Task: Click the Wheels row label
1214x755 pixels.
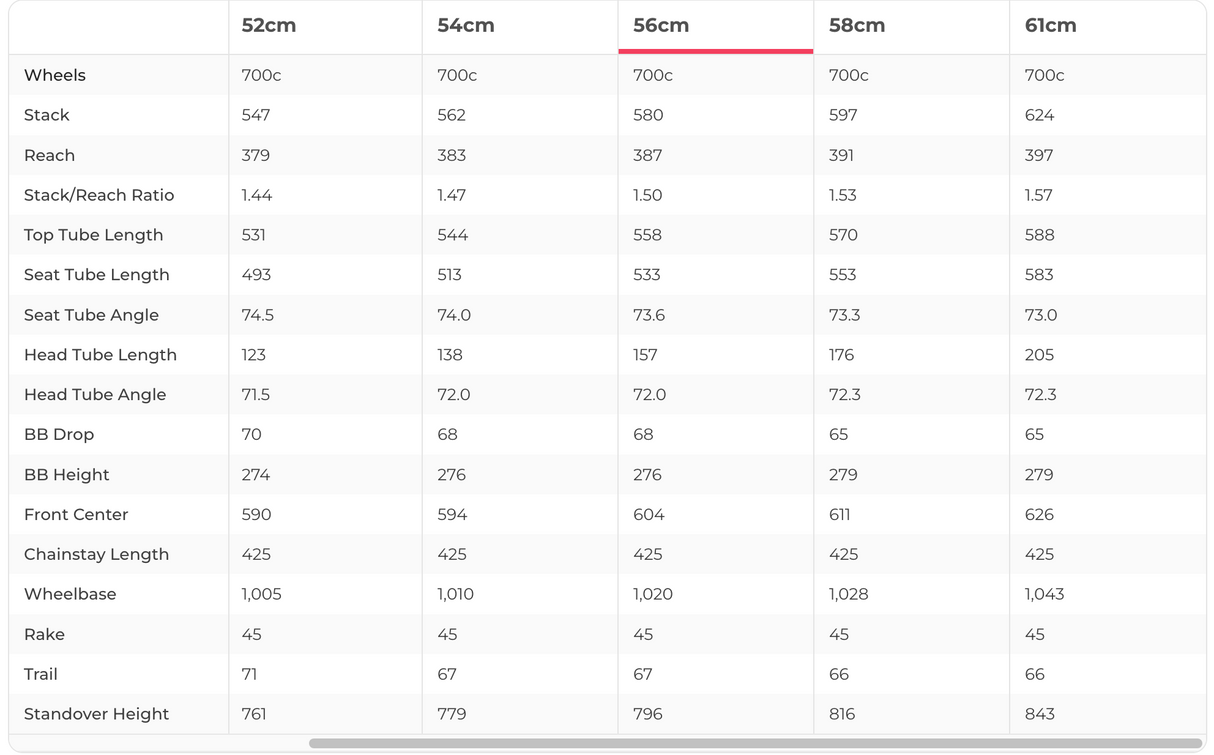Action: tap(55, 75)
